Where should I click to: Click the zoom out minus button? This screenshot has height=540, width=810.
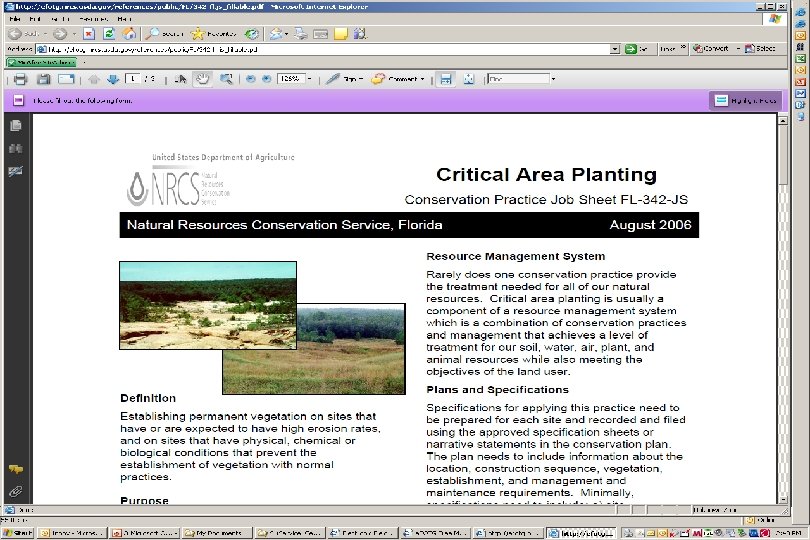[251, 79]
